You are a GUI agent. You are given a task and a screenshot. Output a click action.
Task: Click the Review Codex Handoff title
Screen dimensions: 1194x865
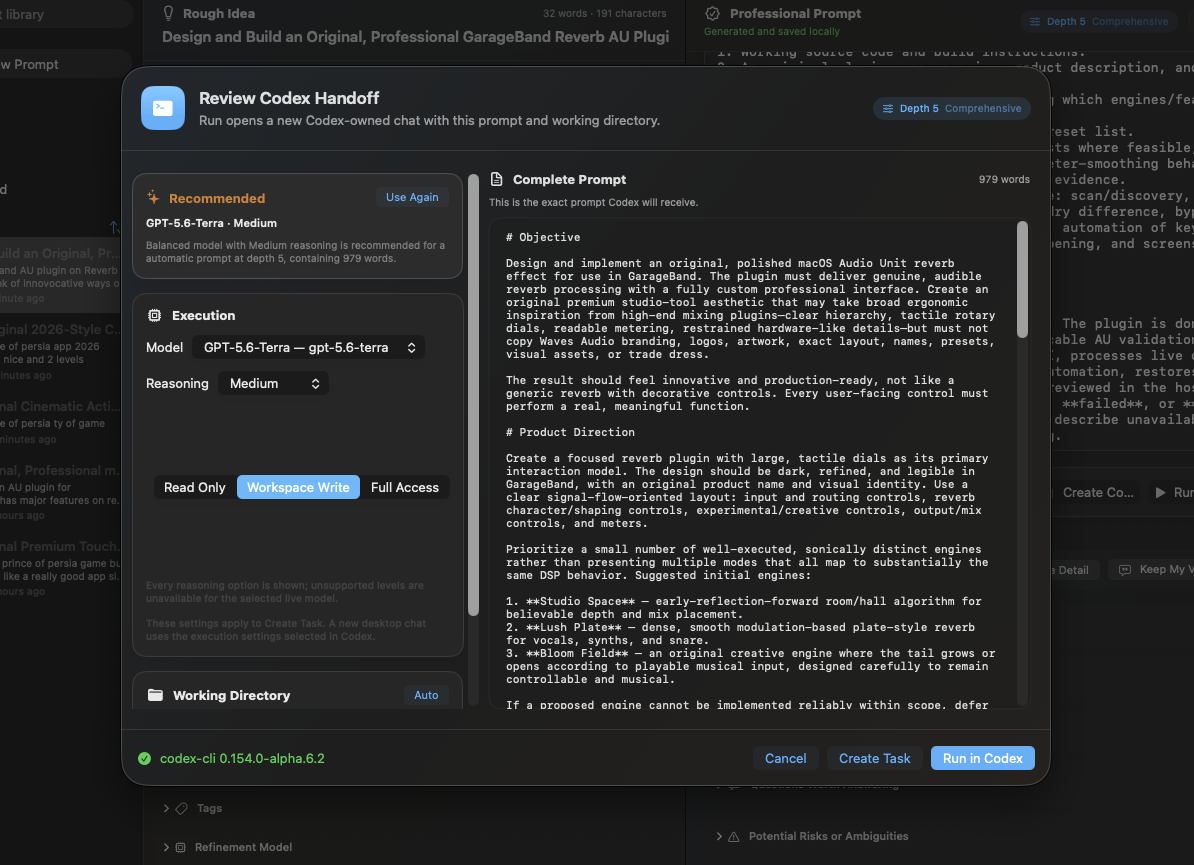tap(289, 98)
